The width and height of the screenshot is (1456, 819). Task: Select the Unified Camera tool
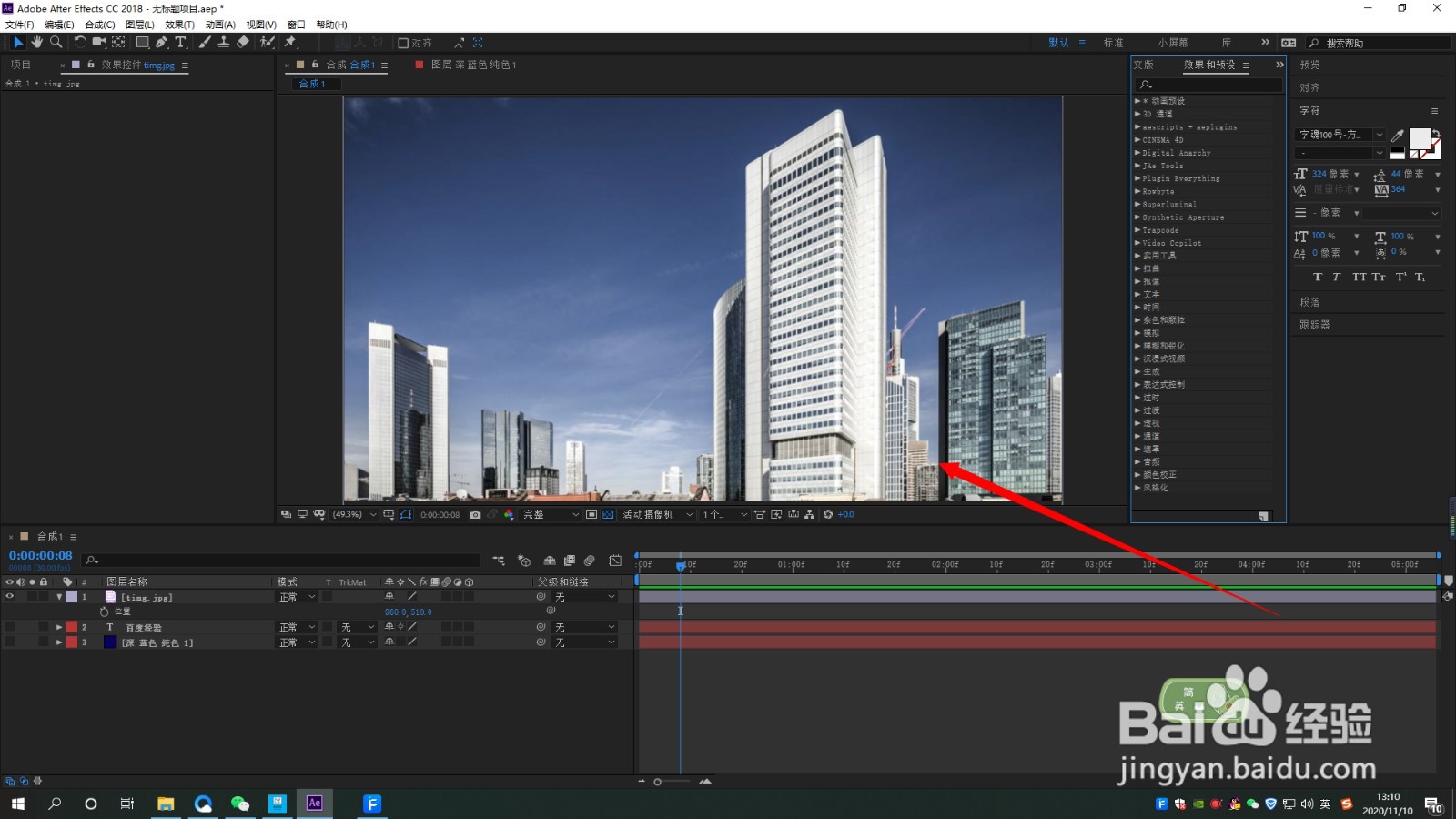99,43
